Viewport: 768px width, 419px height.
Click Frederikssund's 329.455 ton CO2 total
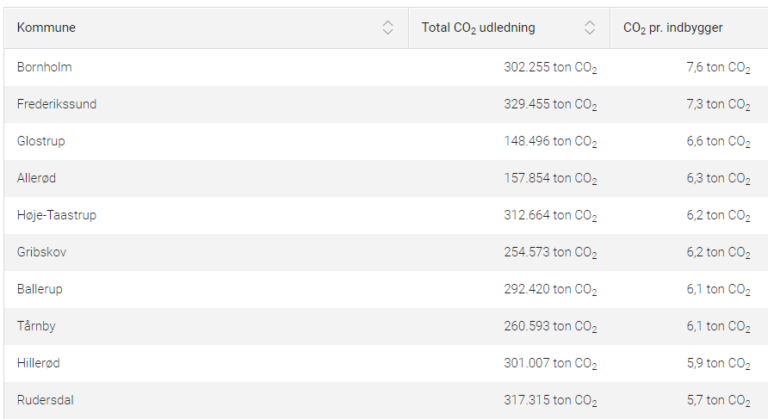pos(550,104)
